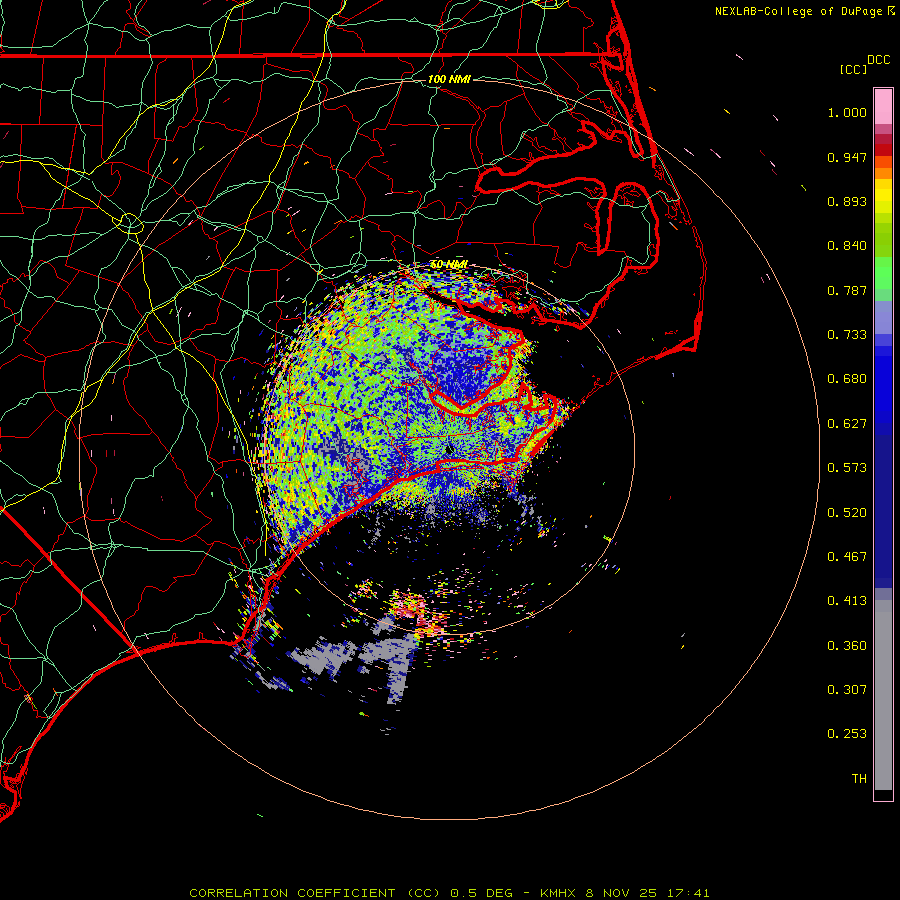This screenshot has width=900, height=900.
Task: Click the NEXLAB-College of DuPage label
Action: click(798, 11)
